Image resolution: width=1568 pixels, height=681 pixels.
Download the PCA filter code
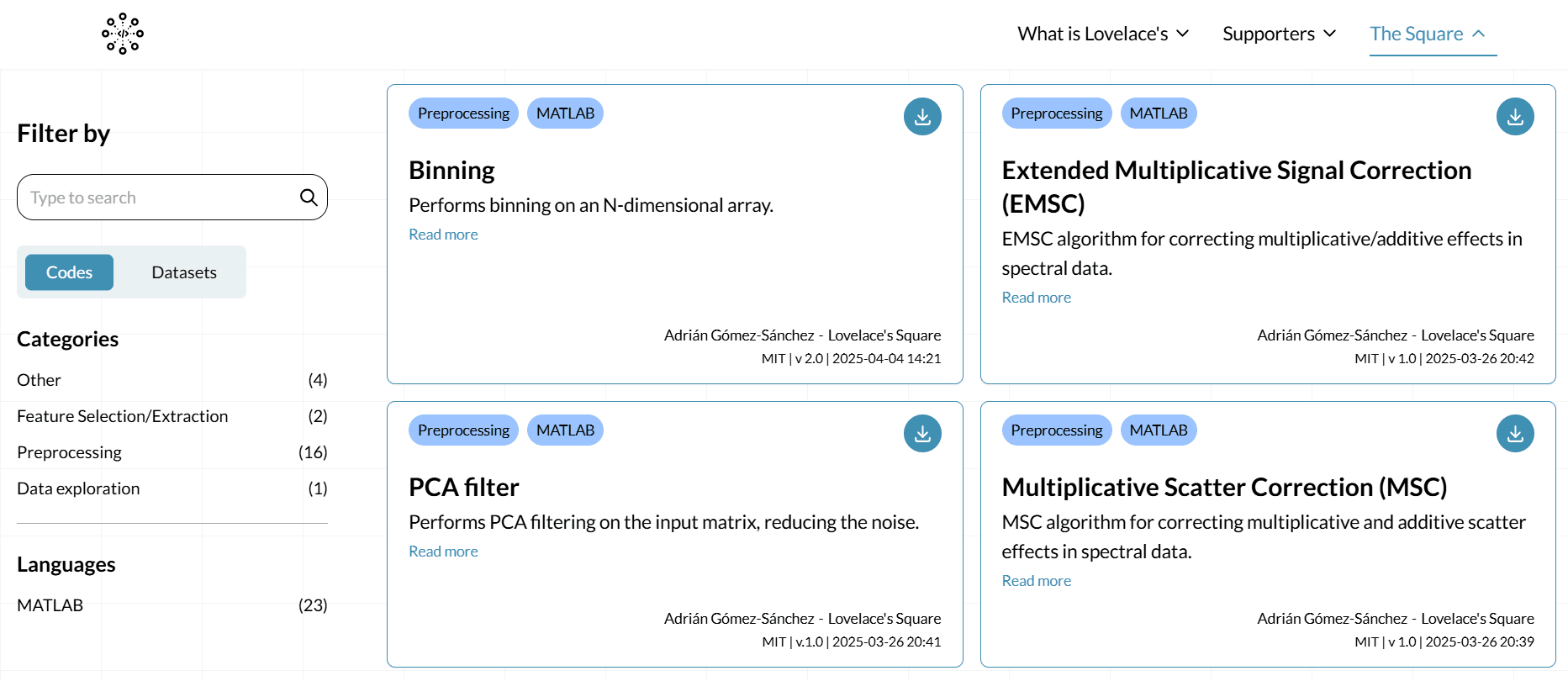922,434
